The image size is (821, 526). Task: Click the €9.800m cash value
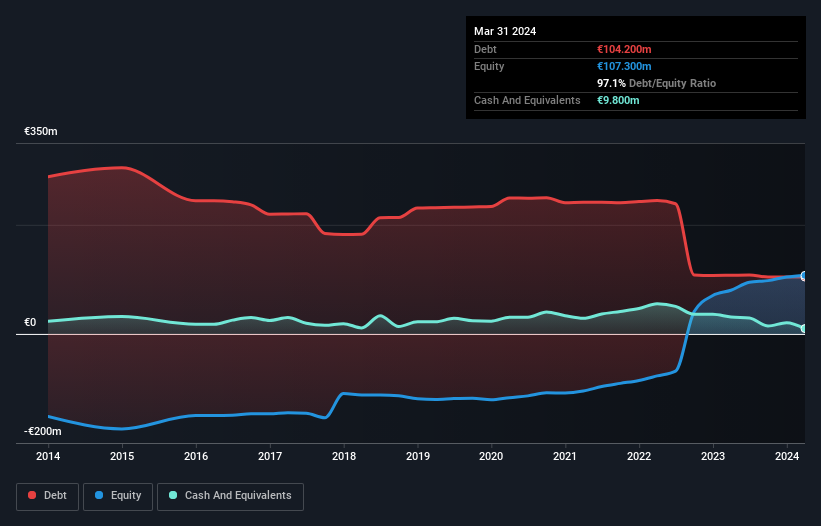tap(618, 100)
